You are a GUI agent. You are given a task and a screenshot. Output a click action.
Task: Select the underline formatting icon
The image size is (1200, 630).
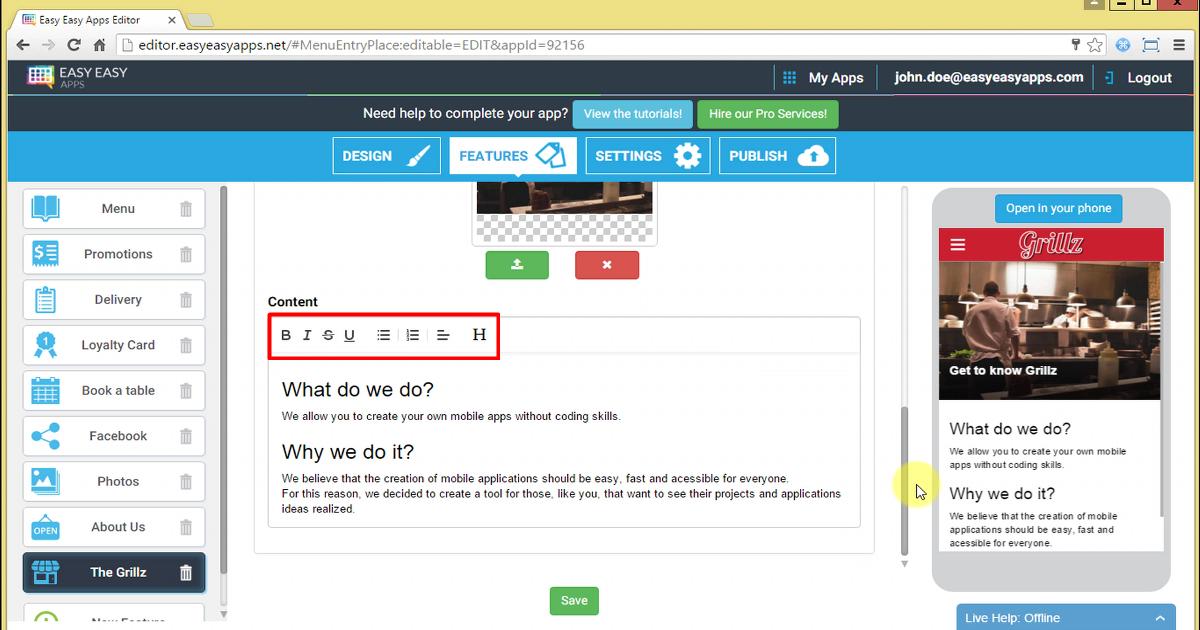point(349,335)
